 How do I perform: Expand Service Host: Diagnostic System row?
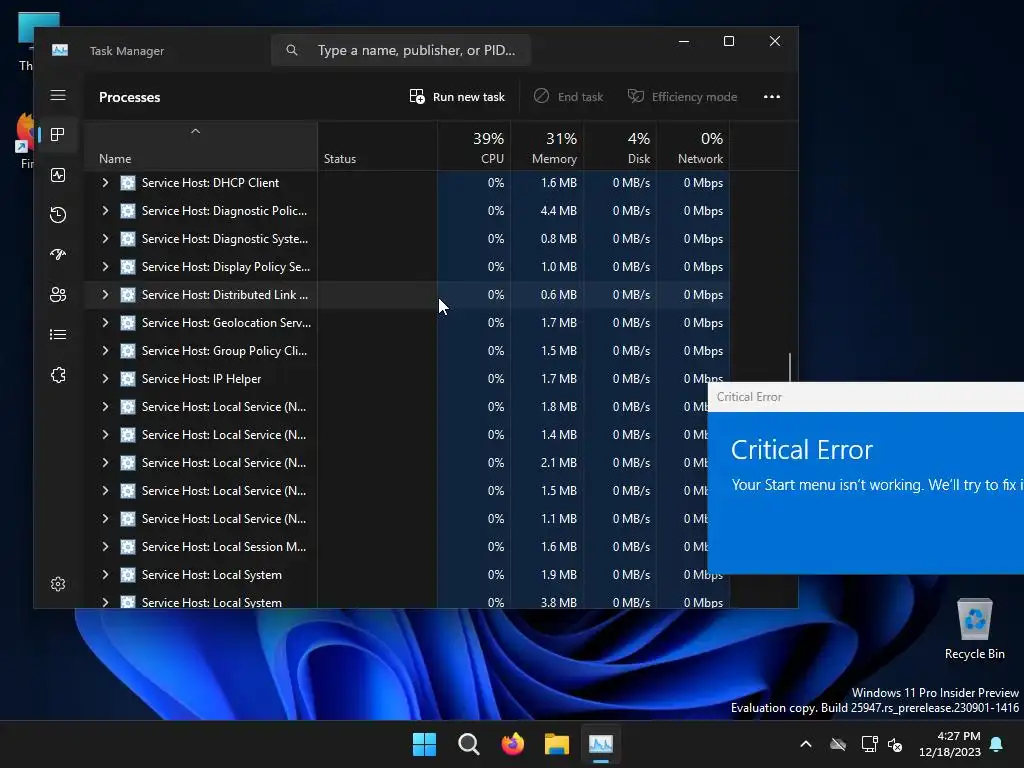105,238
